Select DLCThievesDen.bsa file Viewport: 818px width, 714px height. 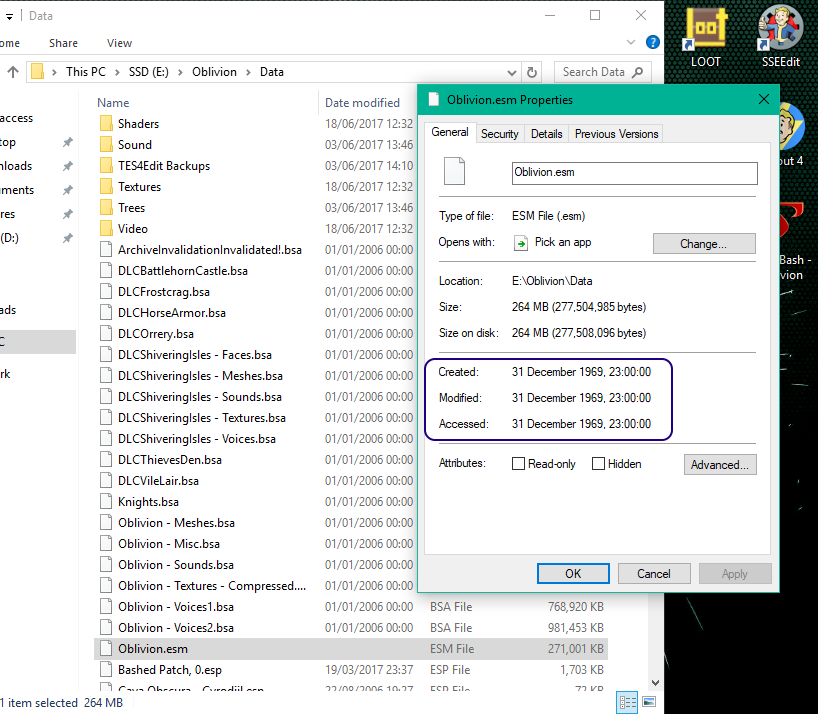[x=170, y=460]
